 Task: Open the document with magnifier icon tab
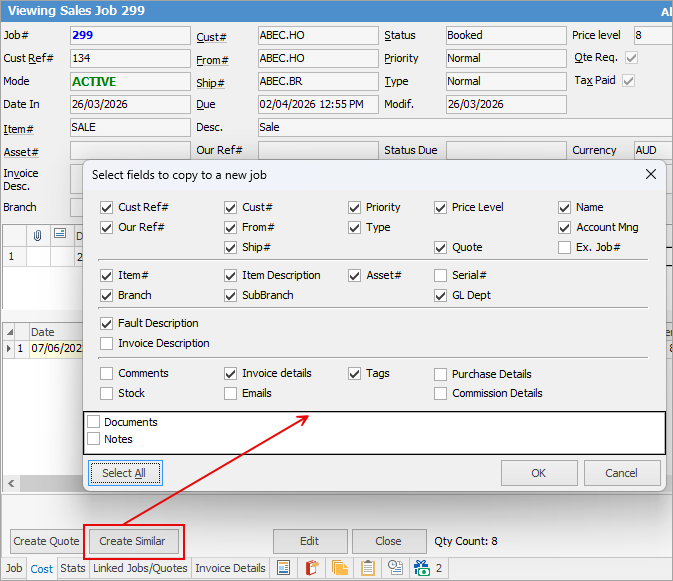point(395,568)
